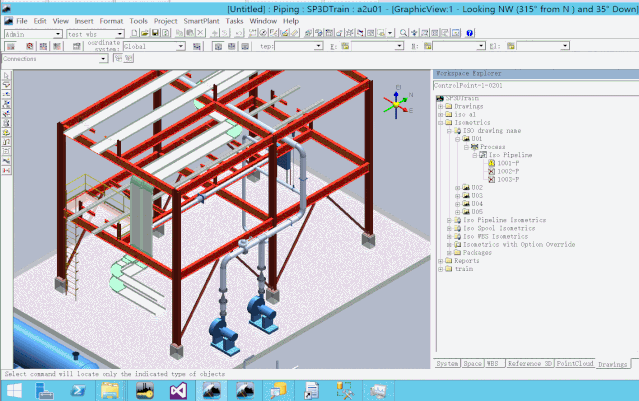The height and width of the screenshot is (401, 639).
Task: Click the Windows Start button on taskbar
Action: coord(14,391)
